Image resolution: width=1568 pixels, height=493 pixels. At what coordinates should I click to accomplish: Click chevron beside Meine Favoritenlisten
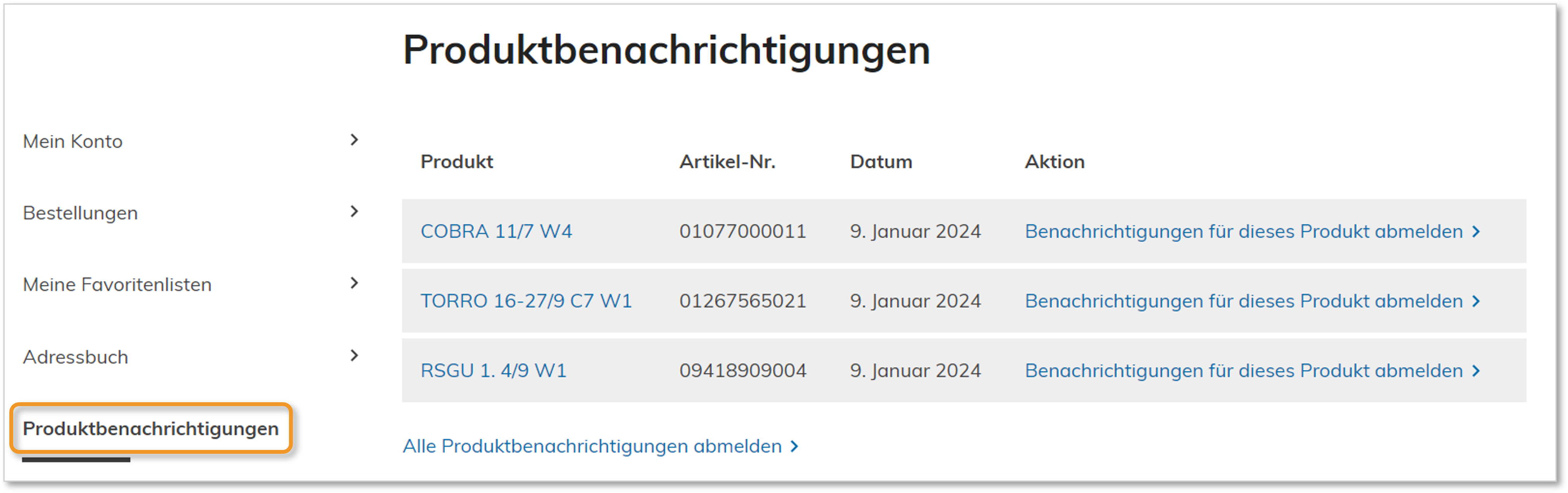354,283
